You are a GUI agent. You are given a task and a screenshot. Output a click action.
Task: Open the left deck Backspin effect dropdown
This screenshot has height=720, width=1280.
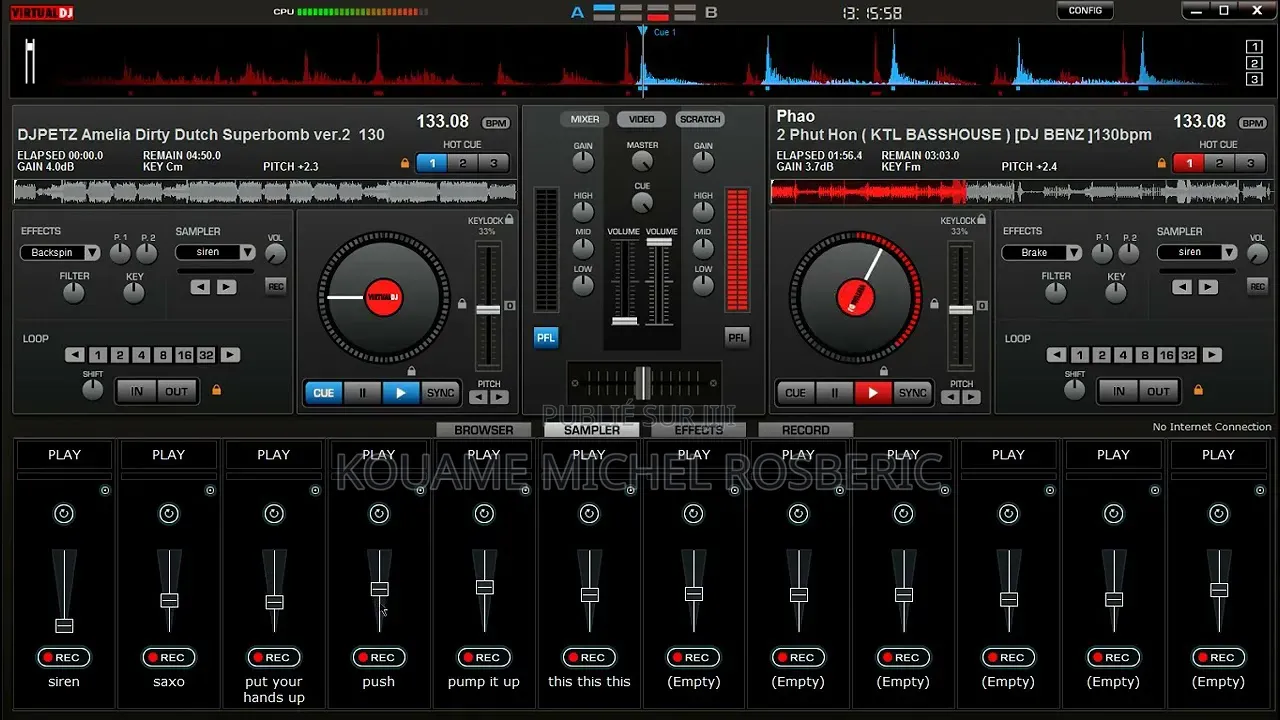[x=61, y=253]
